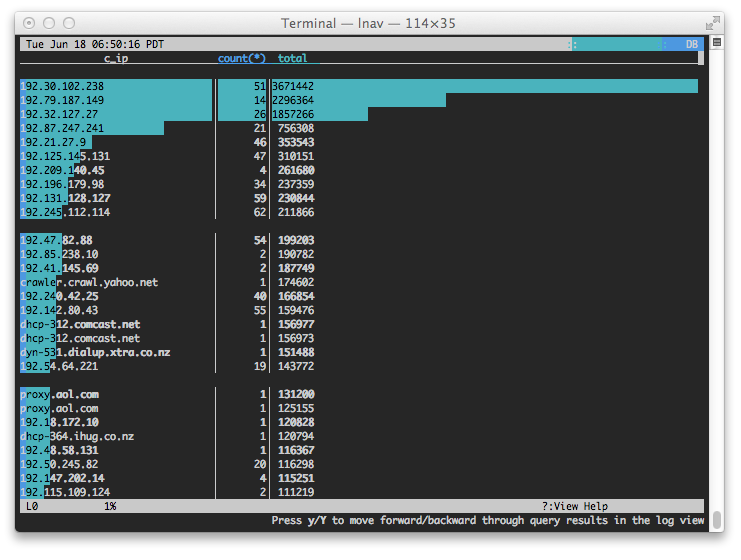This screenshot has height=560, width=741.
Task: Click the scrollback icon at scrollbar top
Action: tap(716, 43)
